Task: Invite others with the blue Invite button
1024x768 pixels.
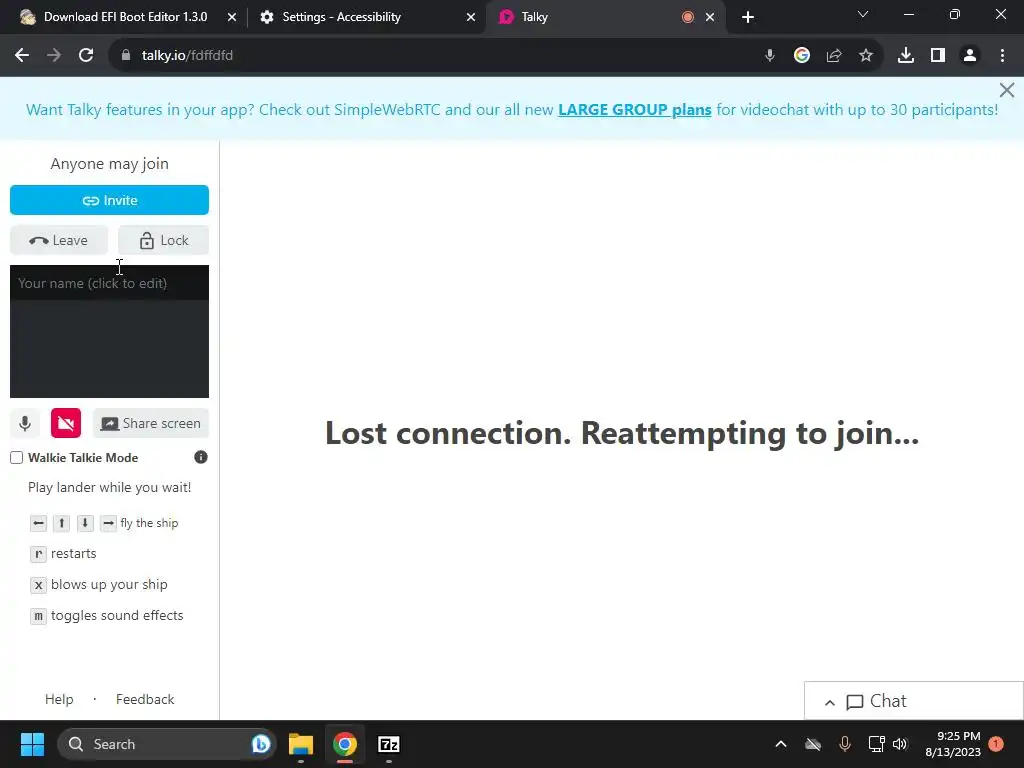Action: tap(109, 200)
